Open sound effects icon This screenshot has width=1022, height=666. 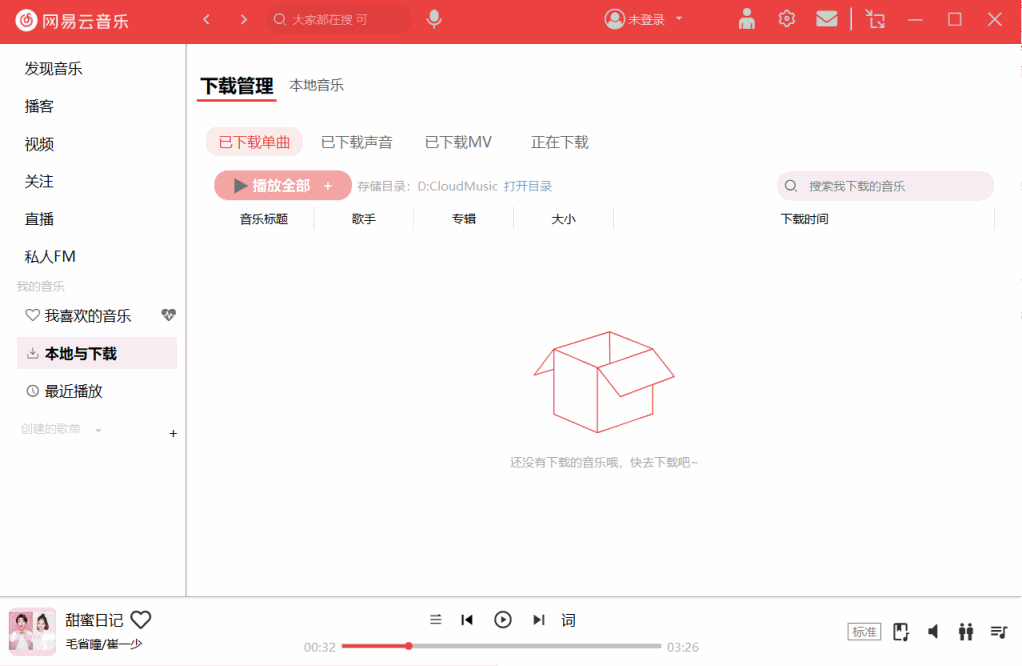[x=901, y=632]
